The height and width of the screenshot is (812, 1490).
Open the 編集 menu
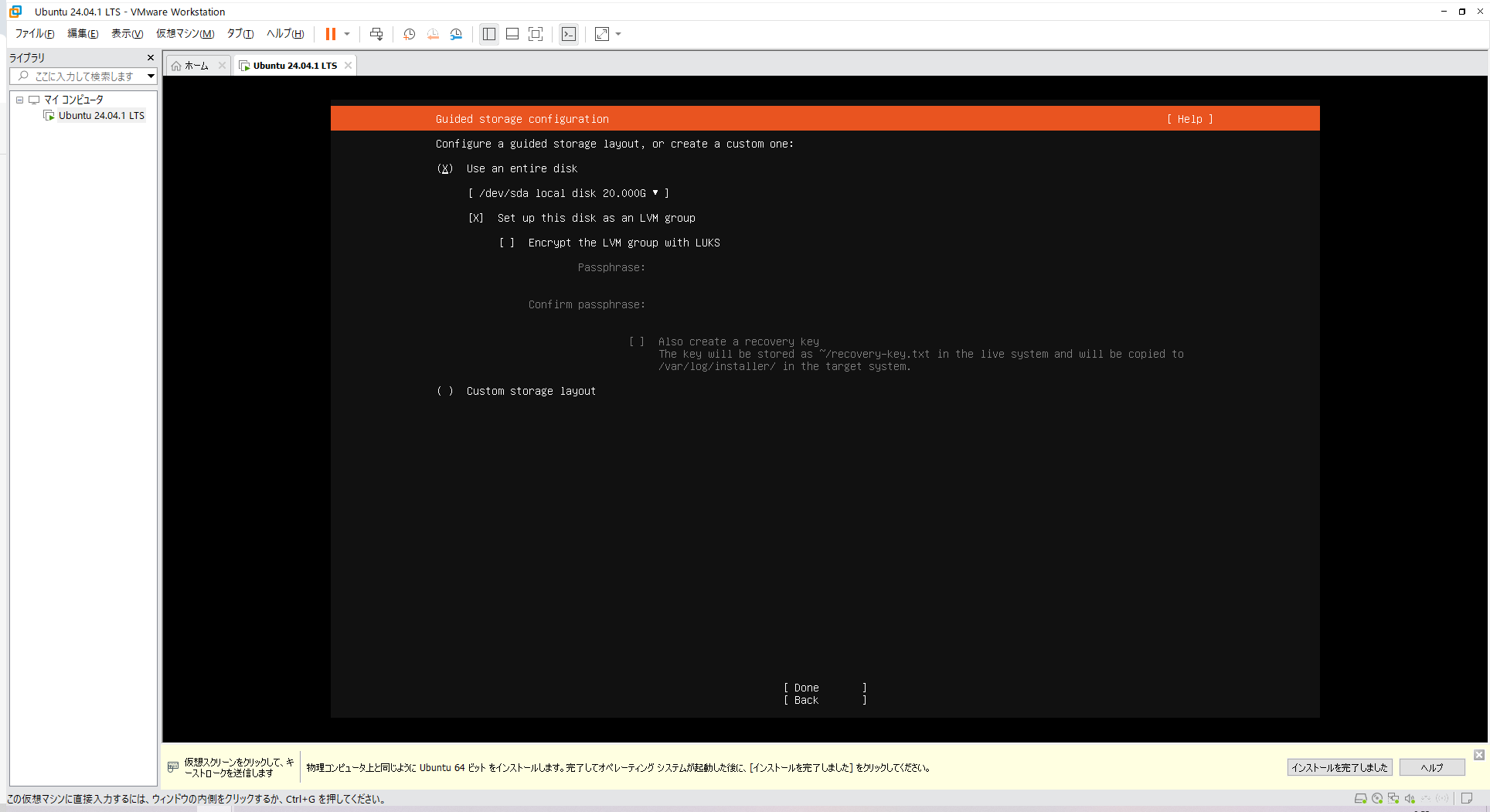pos(83,34)
